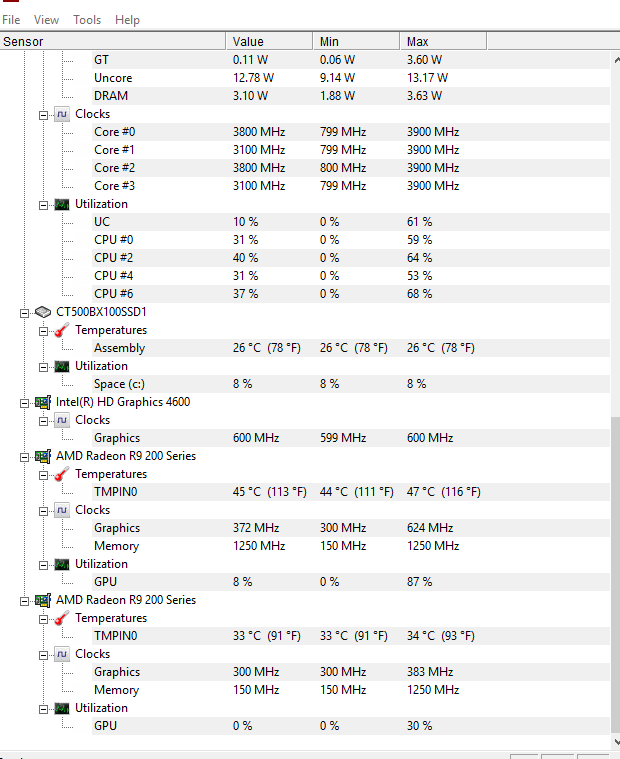620x759 pixels.
Task: Collapse the Intel HD Graphics 4600 node
Action: pos(25,402)
